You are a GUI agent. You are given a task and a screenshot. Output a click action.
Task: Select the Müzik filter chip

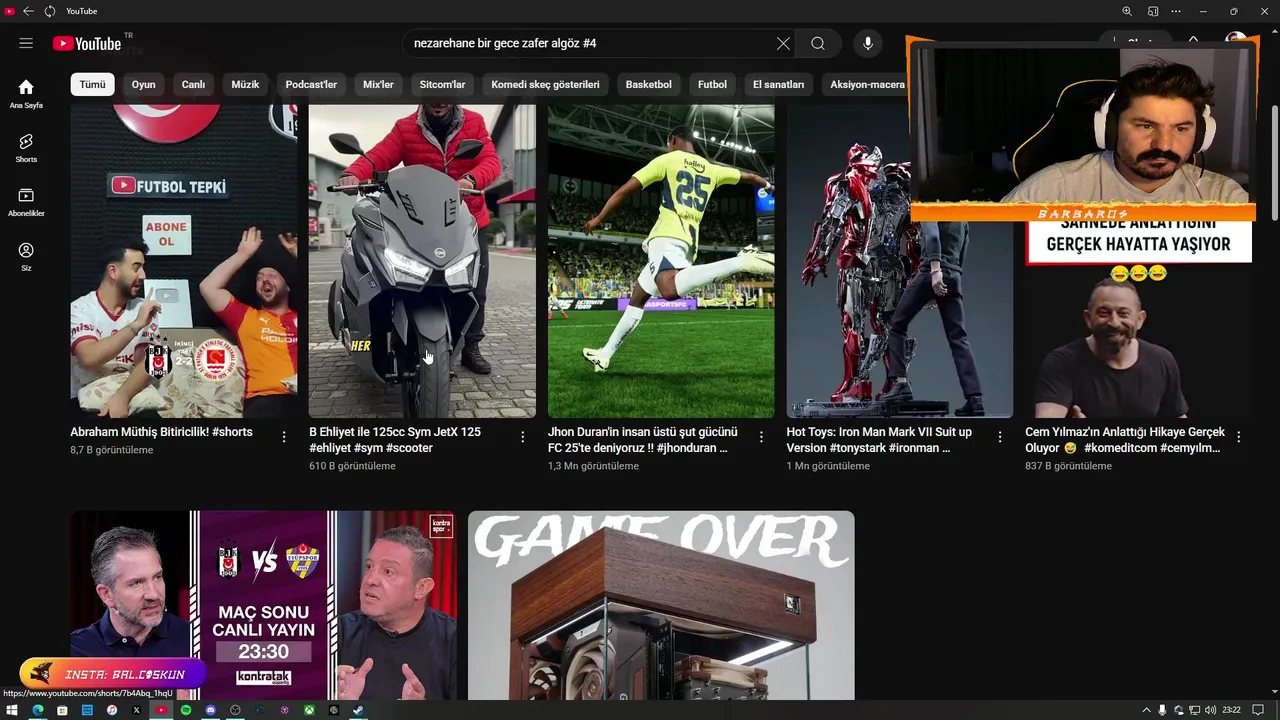pyautogui.click(x=245, y=85)
